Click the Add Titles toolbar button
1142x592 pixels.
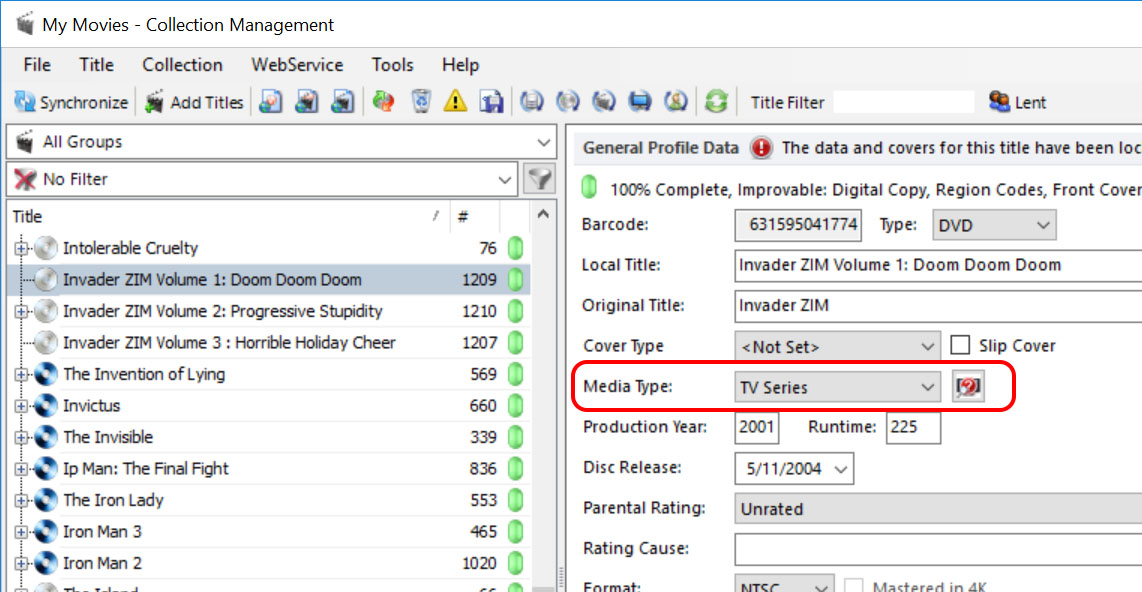pos(194,102)
